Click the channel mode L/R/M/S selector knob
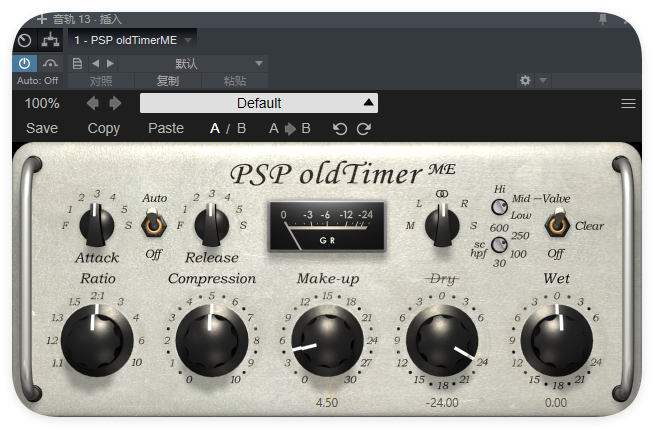Viewport: 654px width, 429px height. pyautogui.click(x=442, y=225)
